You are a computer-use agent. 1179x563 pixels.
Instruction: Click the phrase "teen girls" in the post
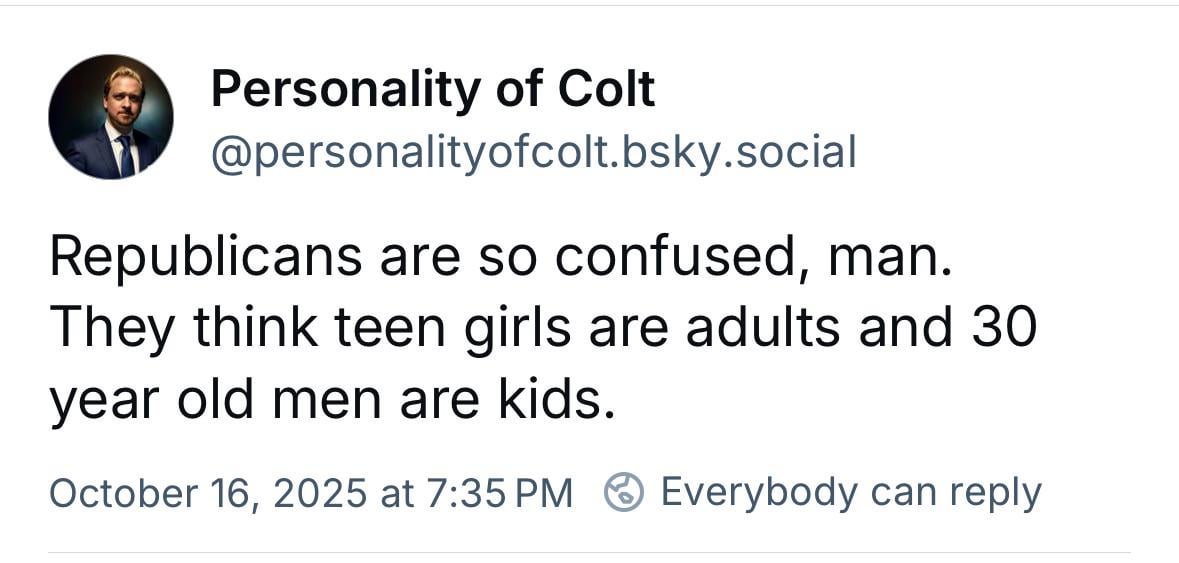[x=392, y=329]
